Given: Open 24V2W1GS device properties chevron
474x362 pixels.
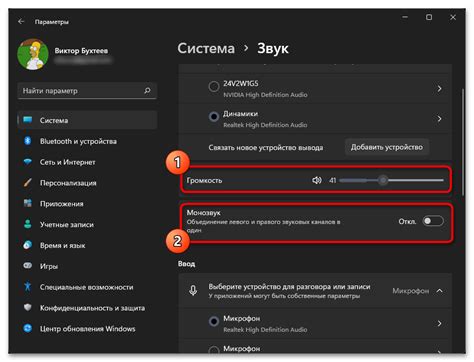Looking at the screenshot, I should point(439,88).
